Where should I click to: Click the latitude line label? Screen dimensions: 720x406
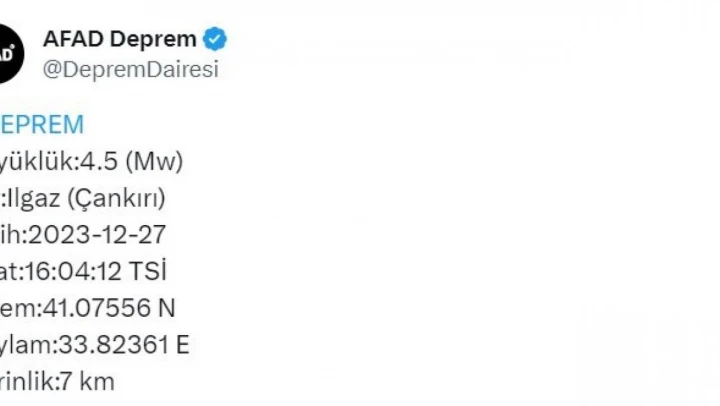(x=14, y=308)
